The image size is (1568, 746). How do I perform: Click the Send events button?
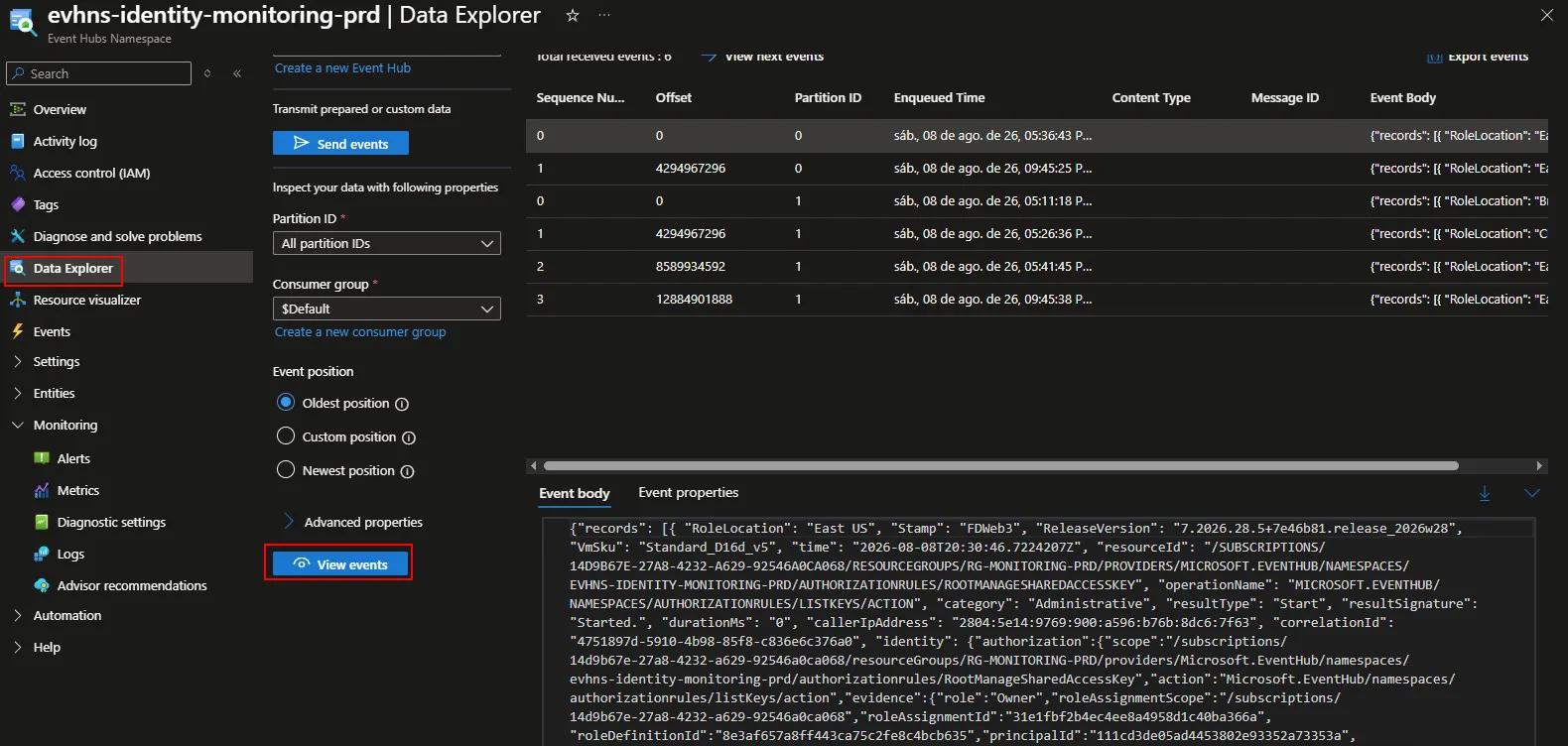point(340,144)
